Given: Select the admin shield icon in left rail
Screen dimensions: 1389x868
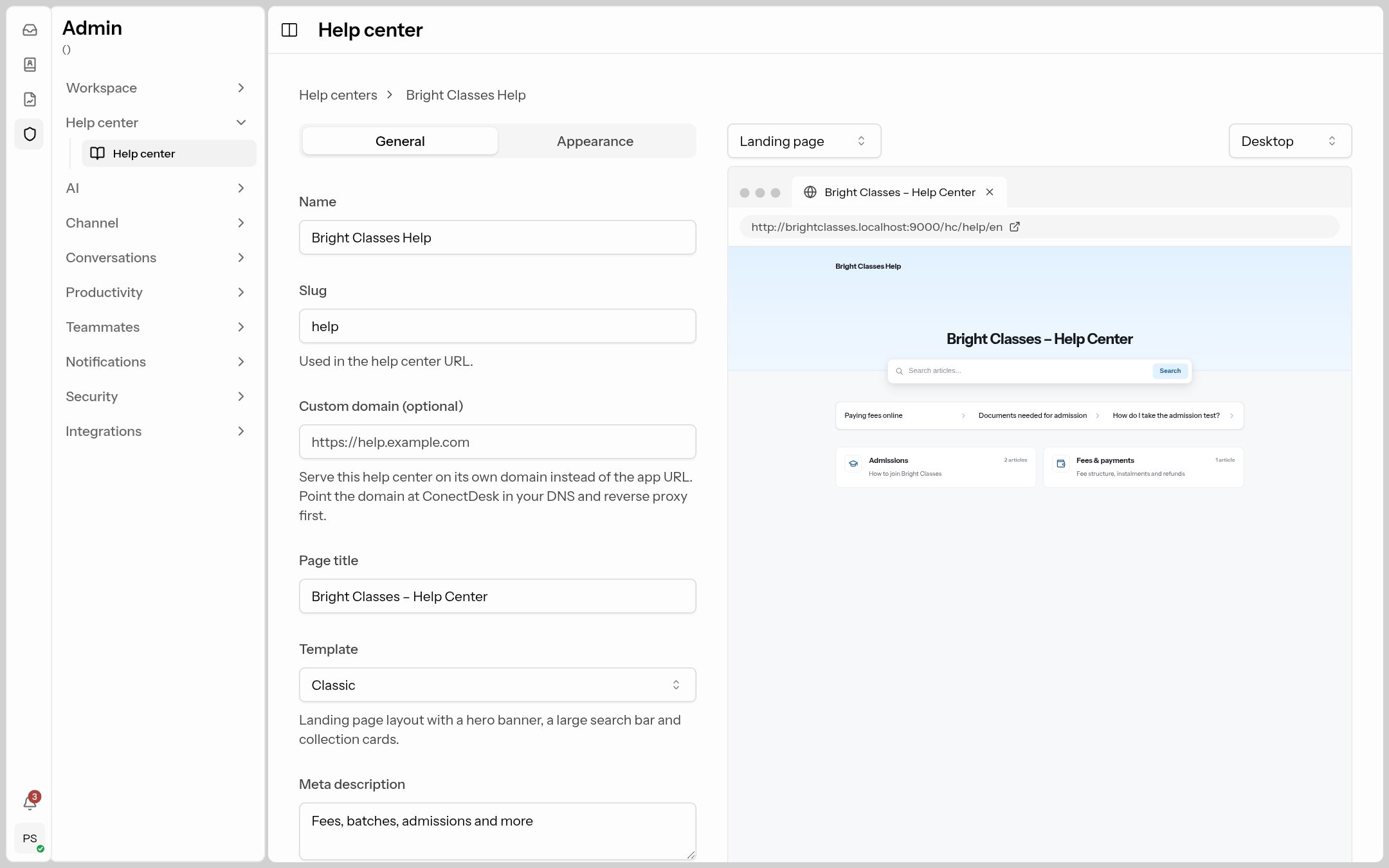Looking at the screenshot, I should (x=30, y=134).
